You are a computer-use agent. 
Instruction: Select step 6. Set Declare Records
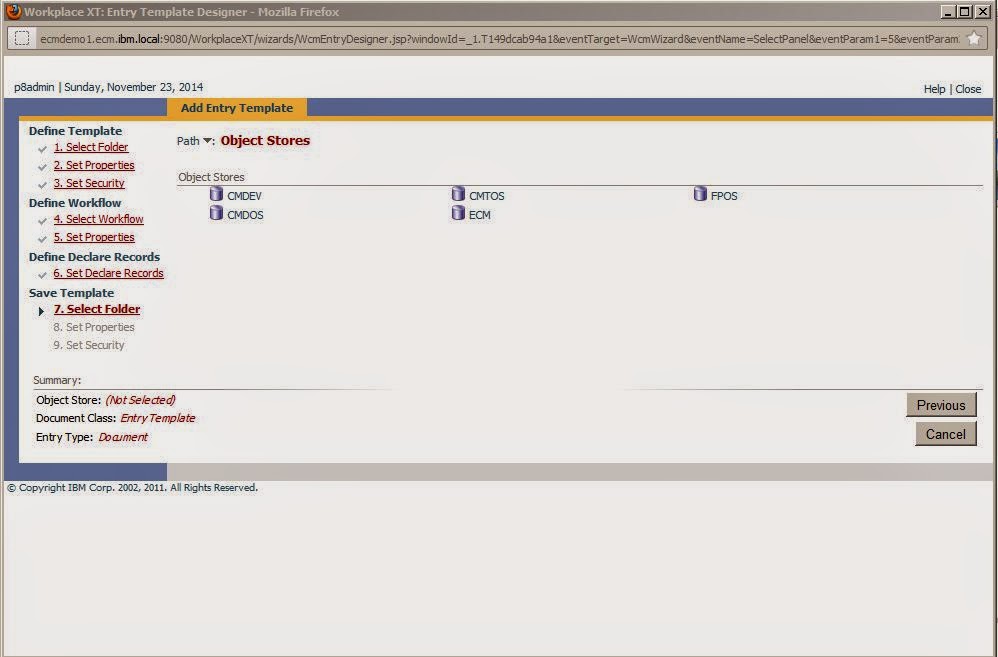click(108, 273)
